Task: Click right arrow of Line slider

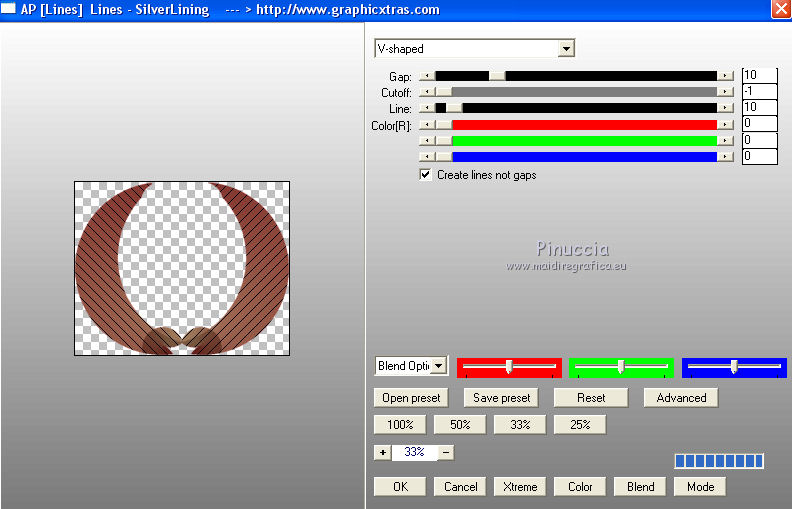Action: pos(725,108)
